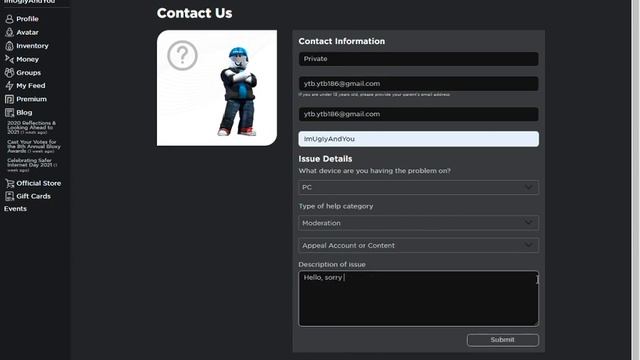Screen dimensions: 640x360
Task: Open the Official Store cart icon
Action: coord(9,183)
